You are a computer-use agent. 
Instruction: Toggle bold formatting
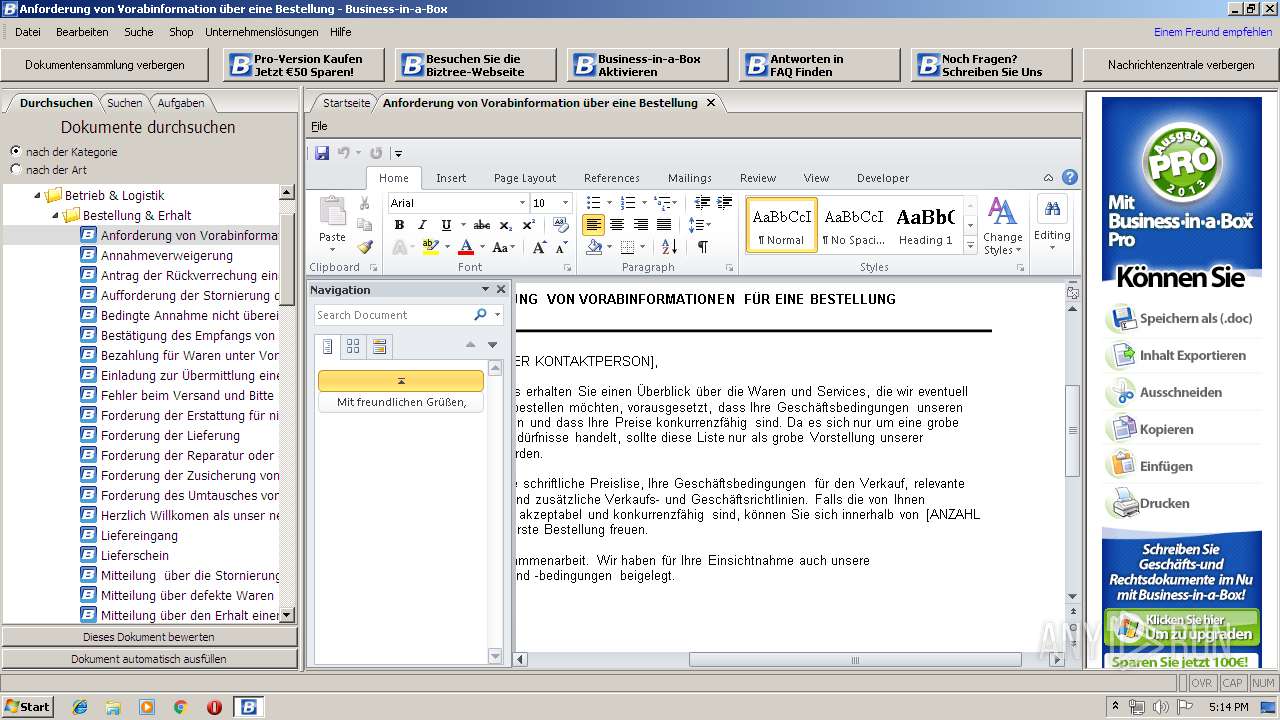(399, 225)
